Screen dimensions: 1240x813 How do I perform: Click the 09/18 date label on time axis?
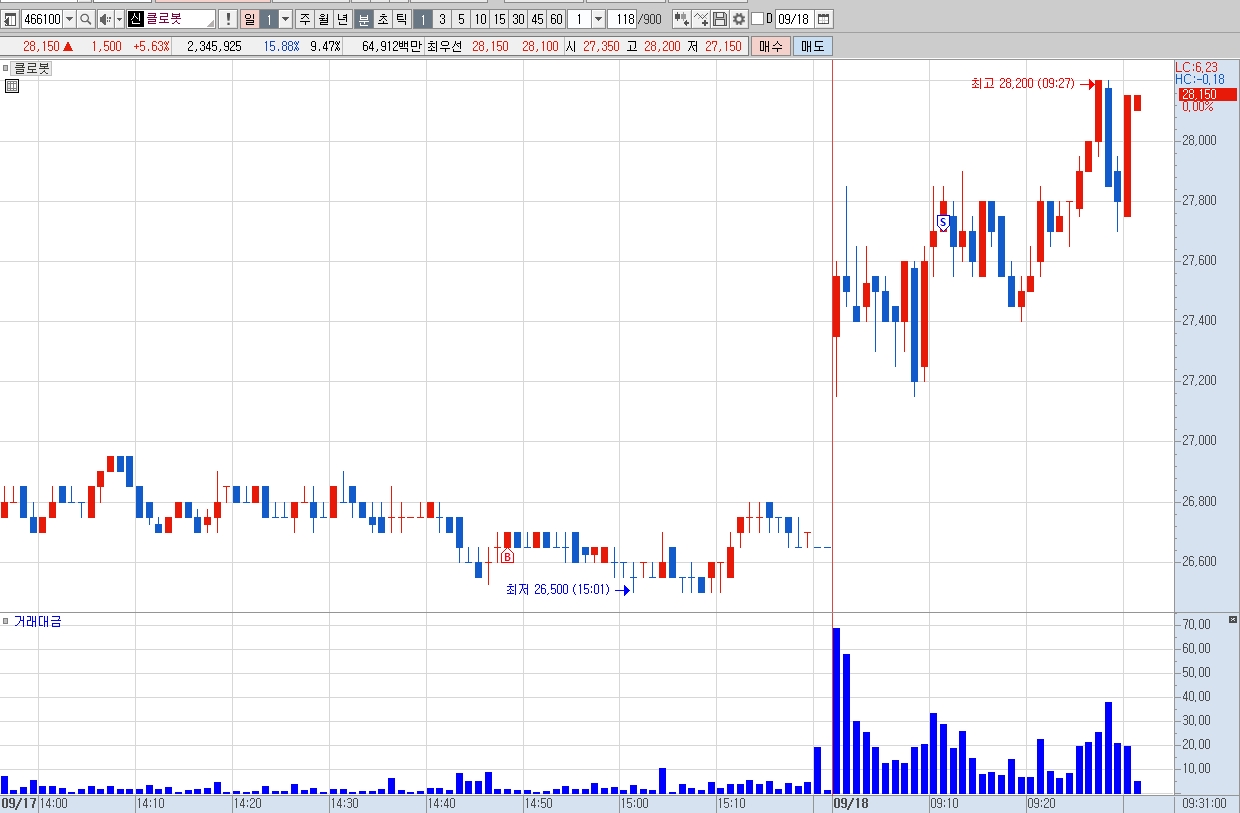point(851,802)
